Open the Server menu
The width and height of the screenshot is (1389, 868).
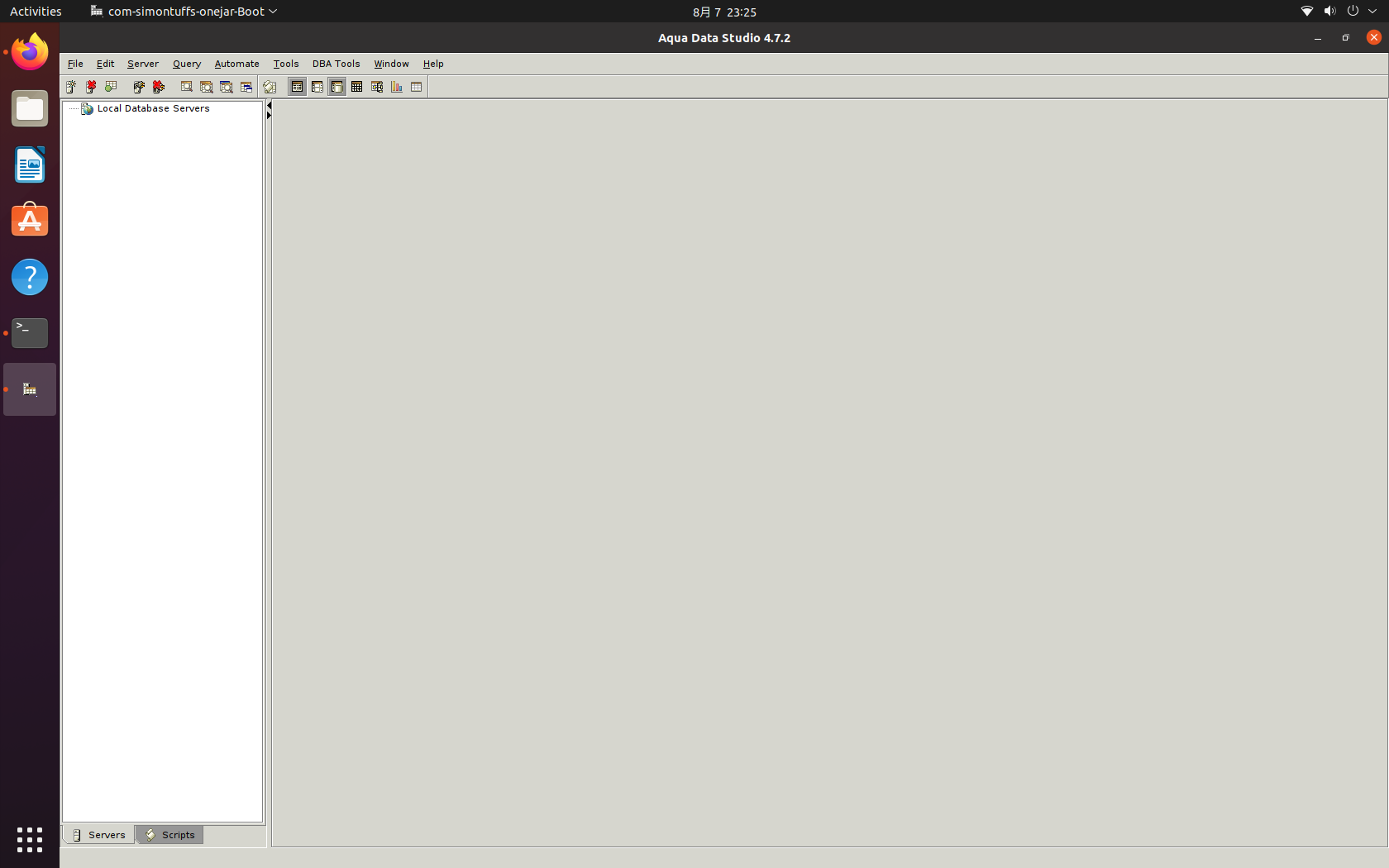tap(143, 64)
